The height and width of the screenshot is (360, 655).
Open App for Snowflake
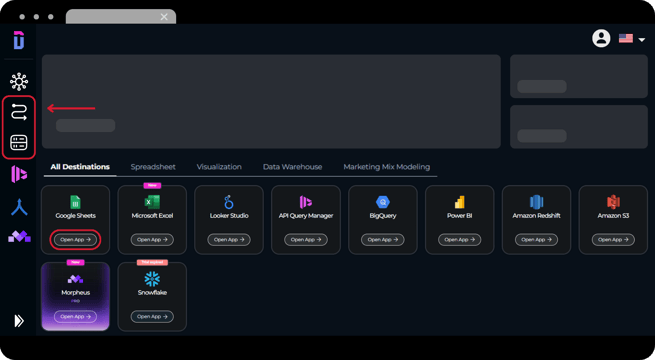tap(152, 317)
